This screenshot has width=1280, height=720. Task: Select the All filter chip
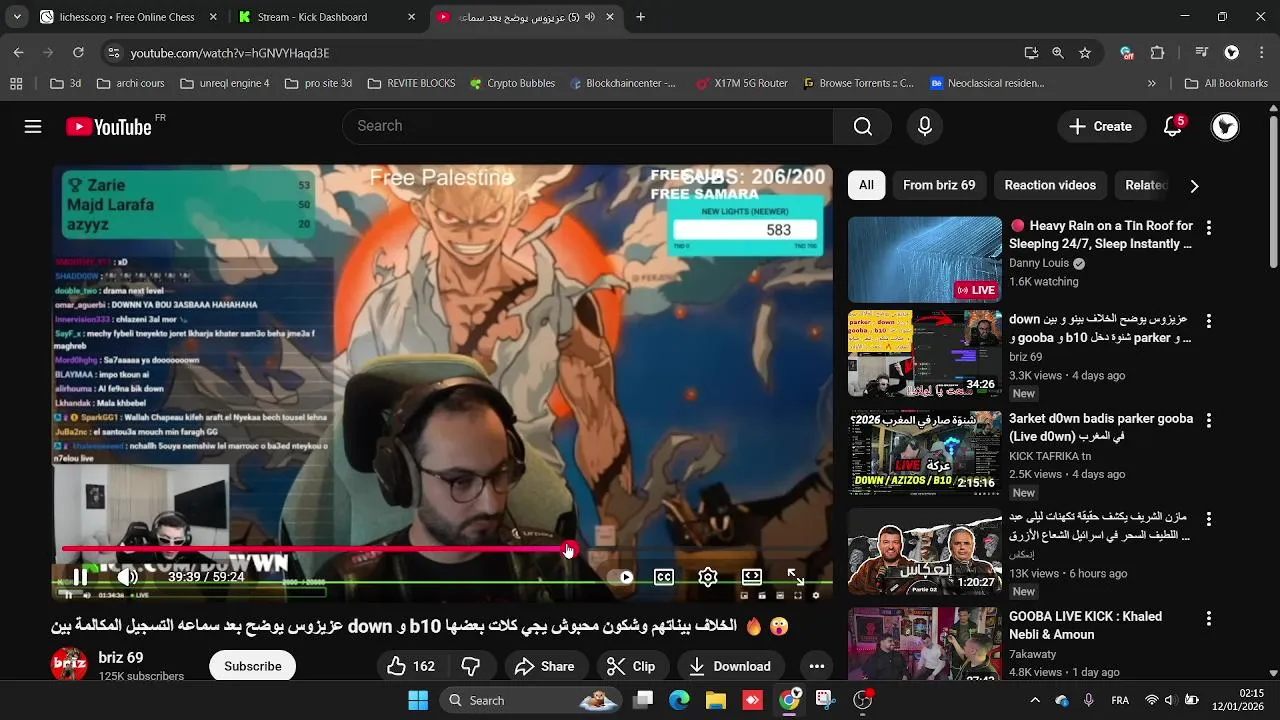click(x=866, y=185)
